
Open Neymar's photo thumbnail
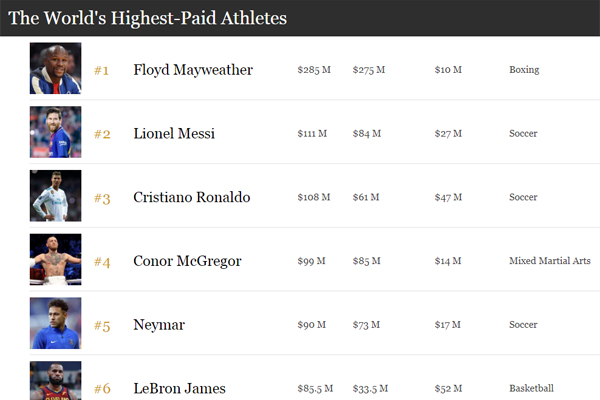tap(55, 323)
